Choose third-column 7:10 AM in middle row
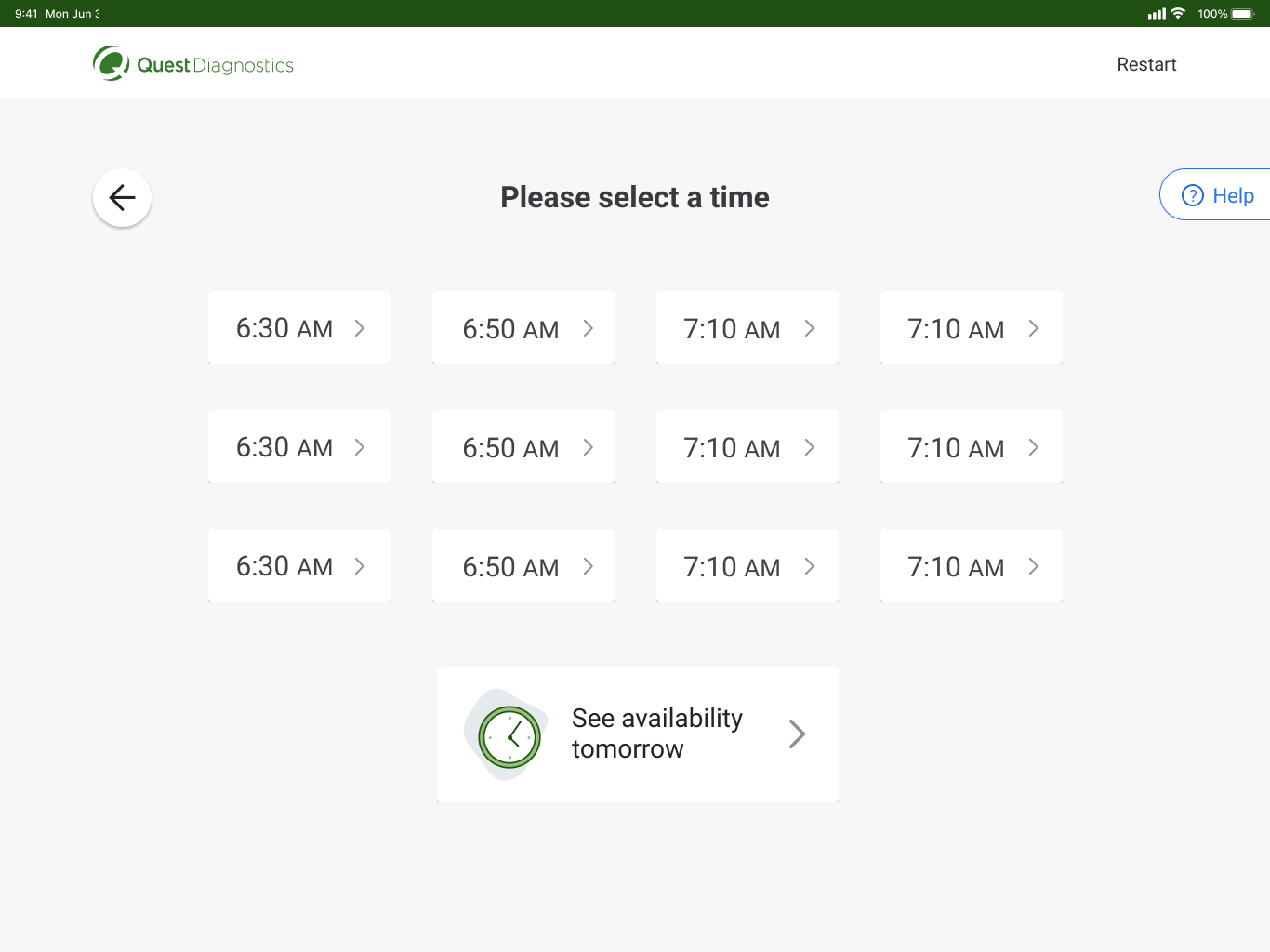 click(747, 446)
